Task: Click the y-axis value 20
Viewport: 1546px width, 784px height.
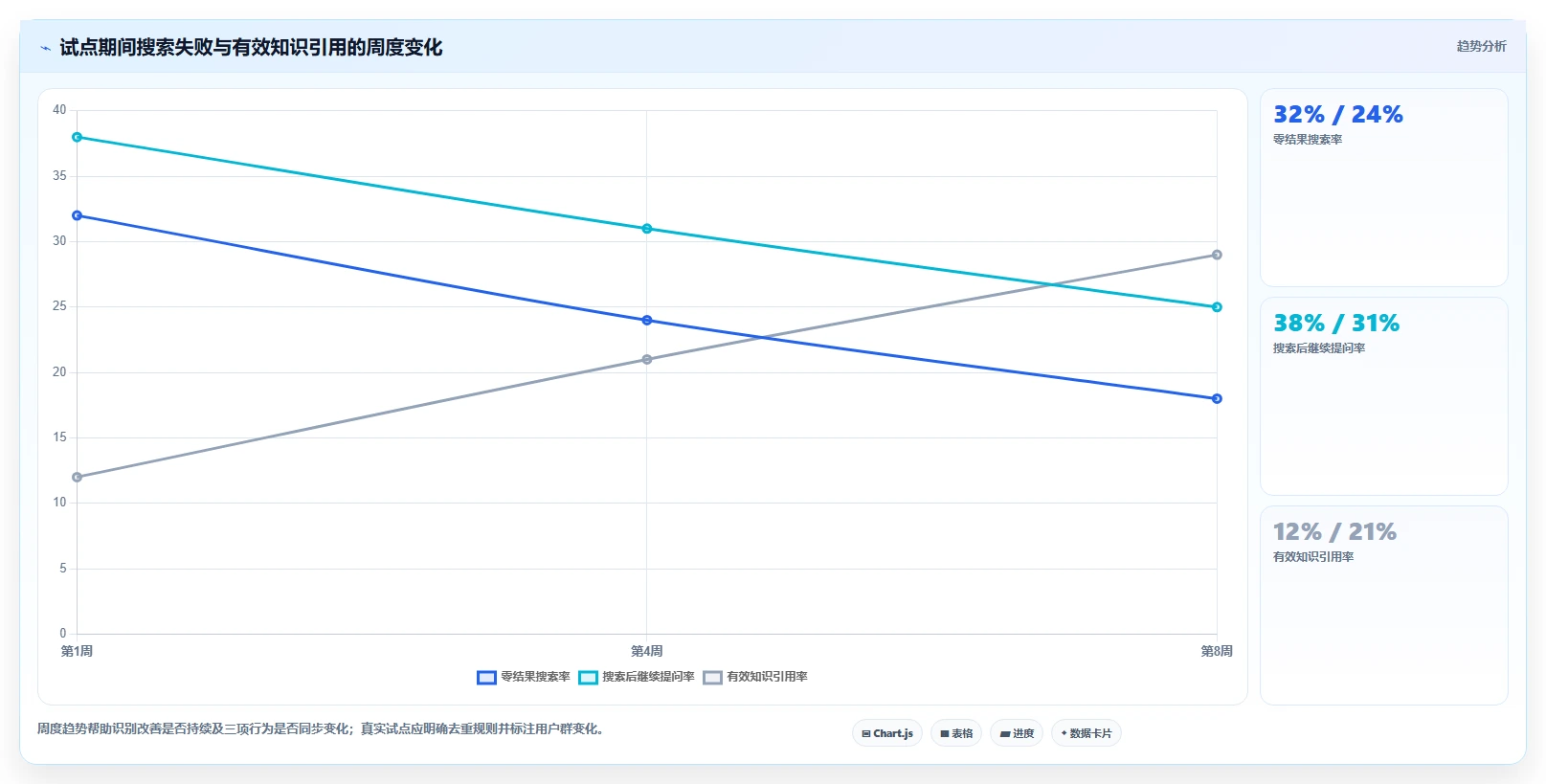Action: coord(59,372)
